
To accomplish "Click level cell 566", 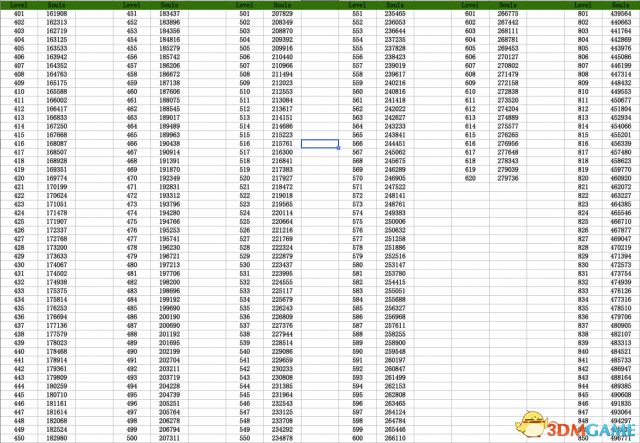I will (357, 144).
